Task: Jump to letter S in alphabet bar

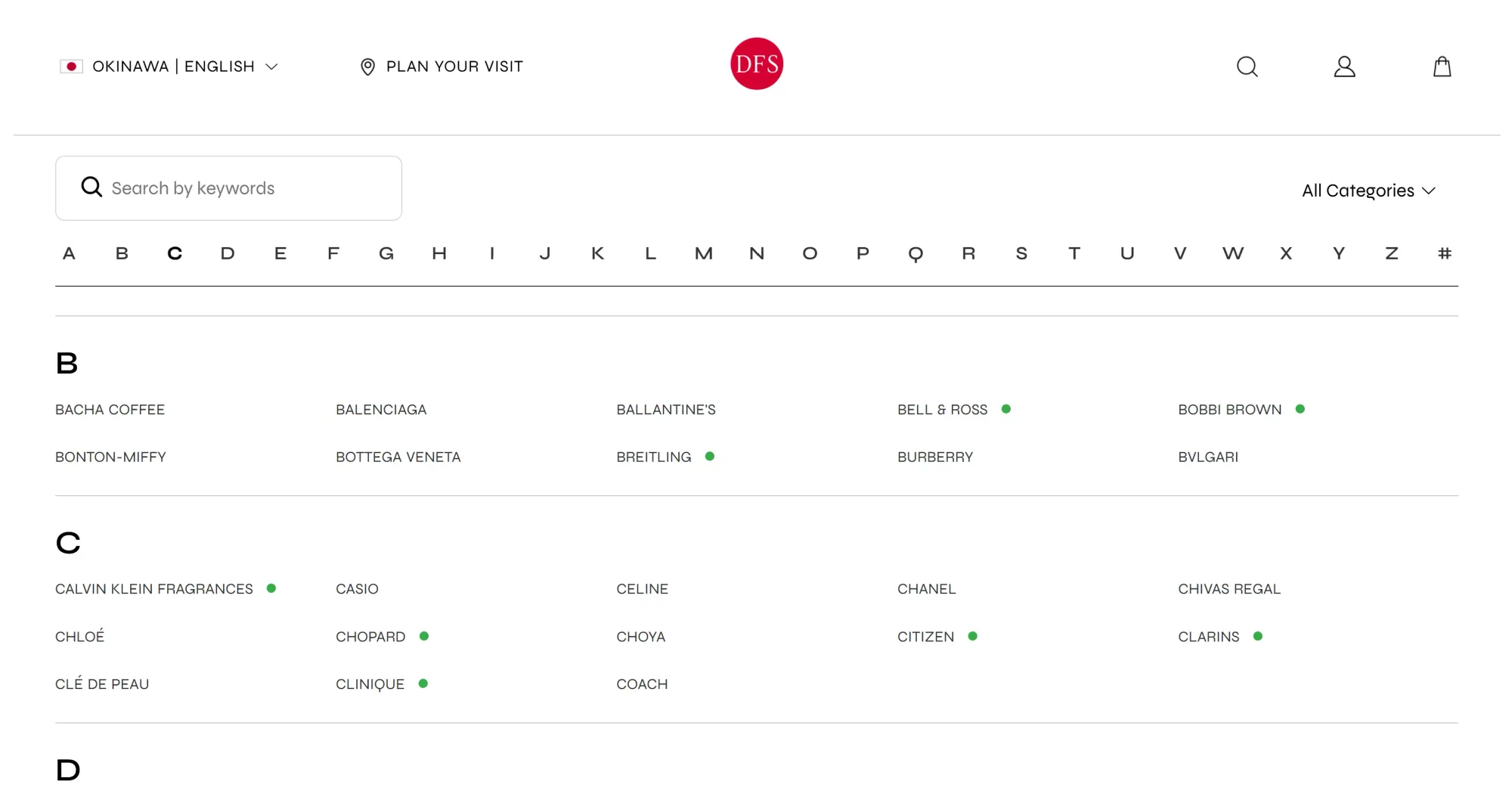Action: [x=1021, y=253]
